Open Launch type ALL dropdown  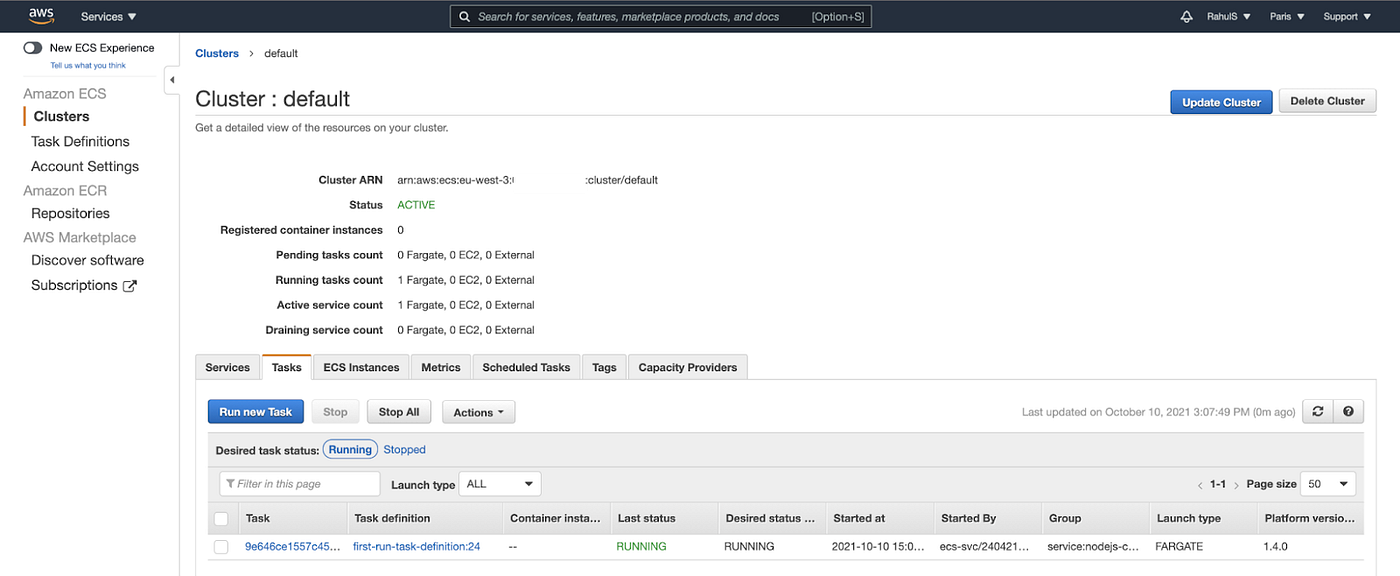click(500, 484)
